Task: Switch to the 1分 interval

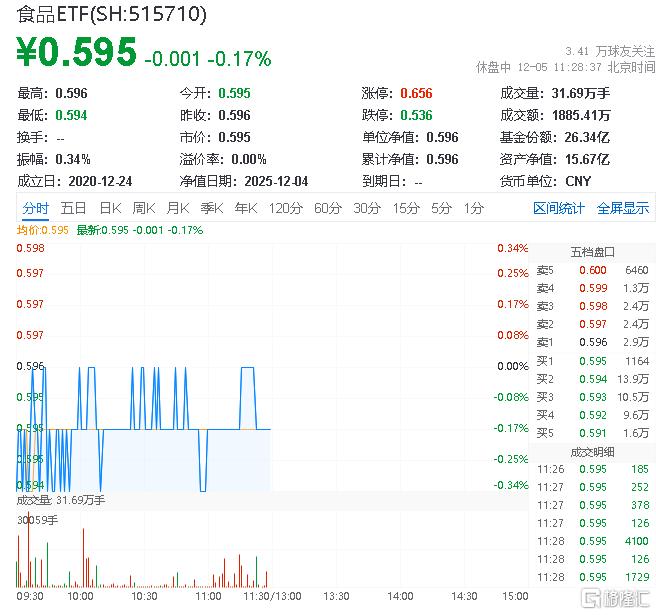Action: point(473,208)
